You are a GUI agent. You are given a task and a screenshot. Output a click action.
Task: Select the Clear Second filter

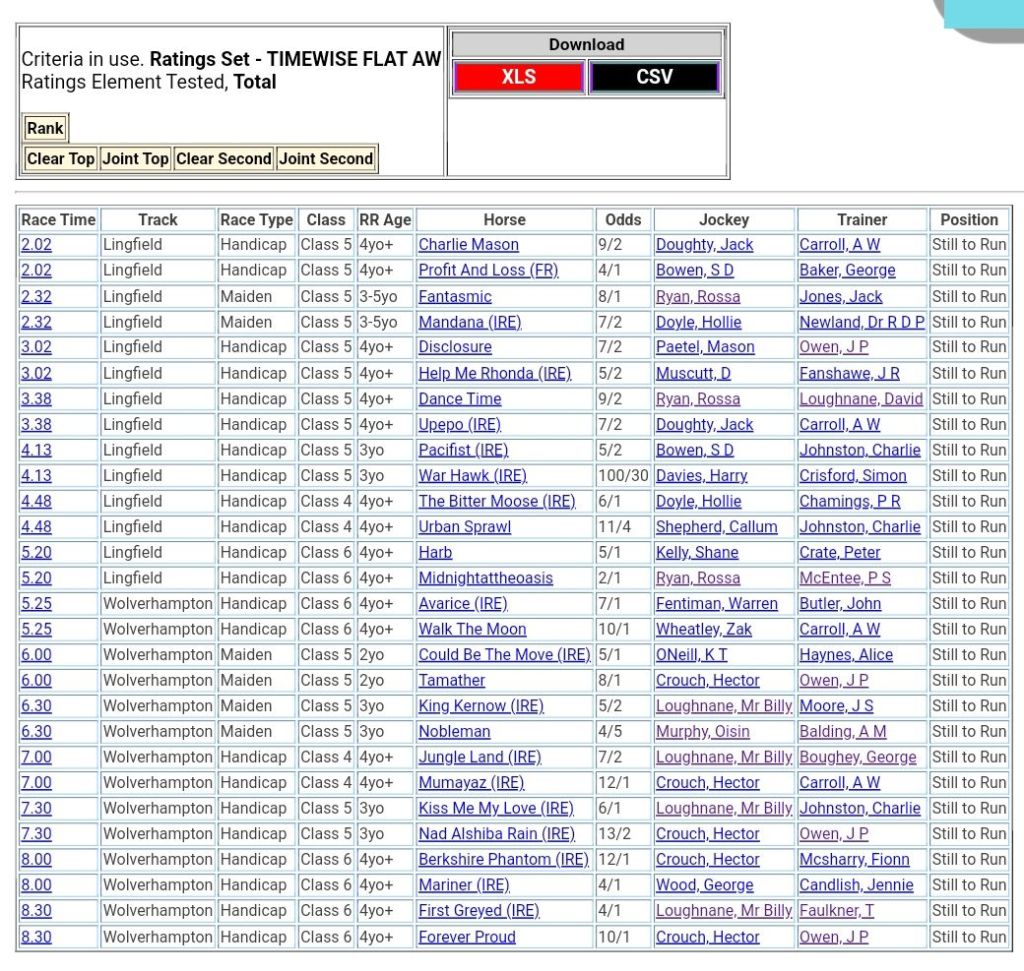[223, 158]
